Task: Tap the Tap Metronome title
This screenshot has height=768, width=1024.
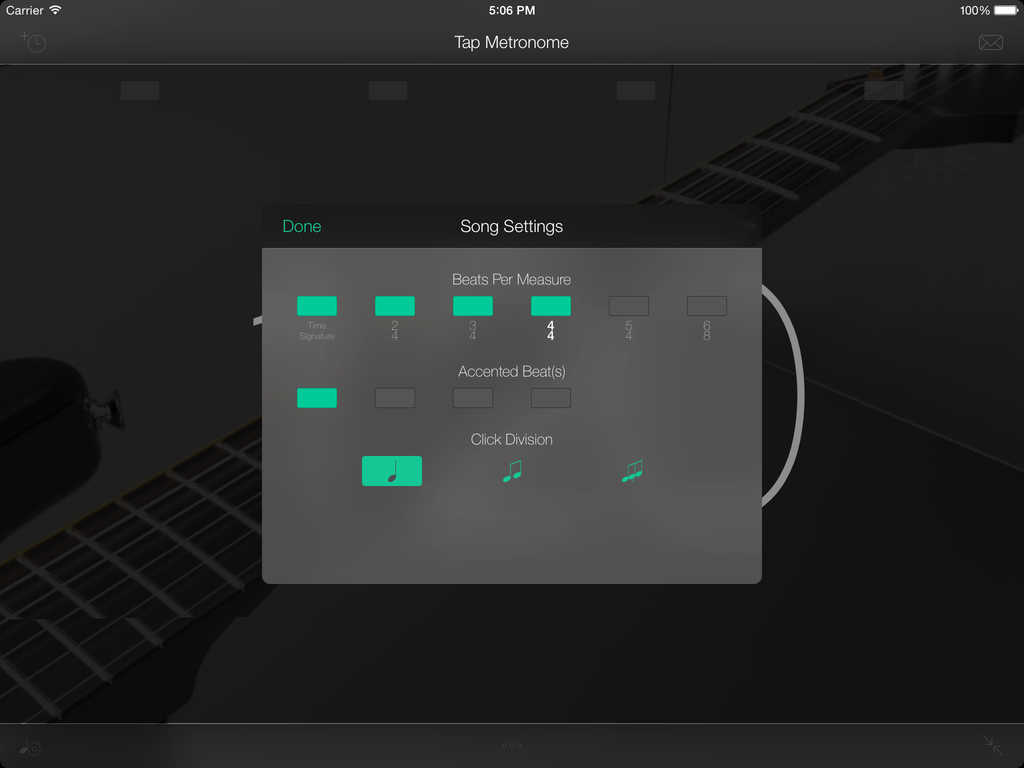Action: (x=512, y=42)
